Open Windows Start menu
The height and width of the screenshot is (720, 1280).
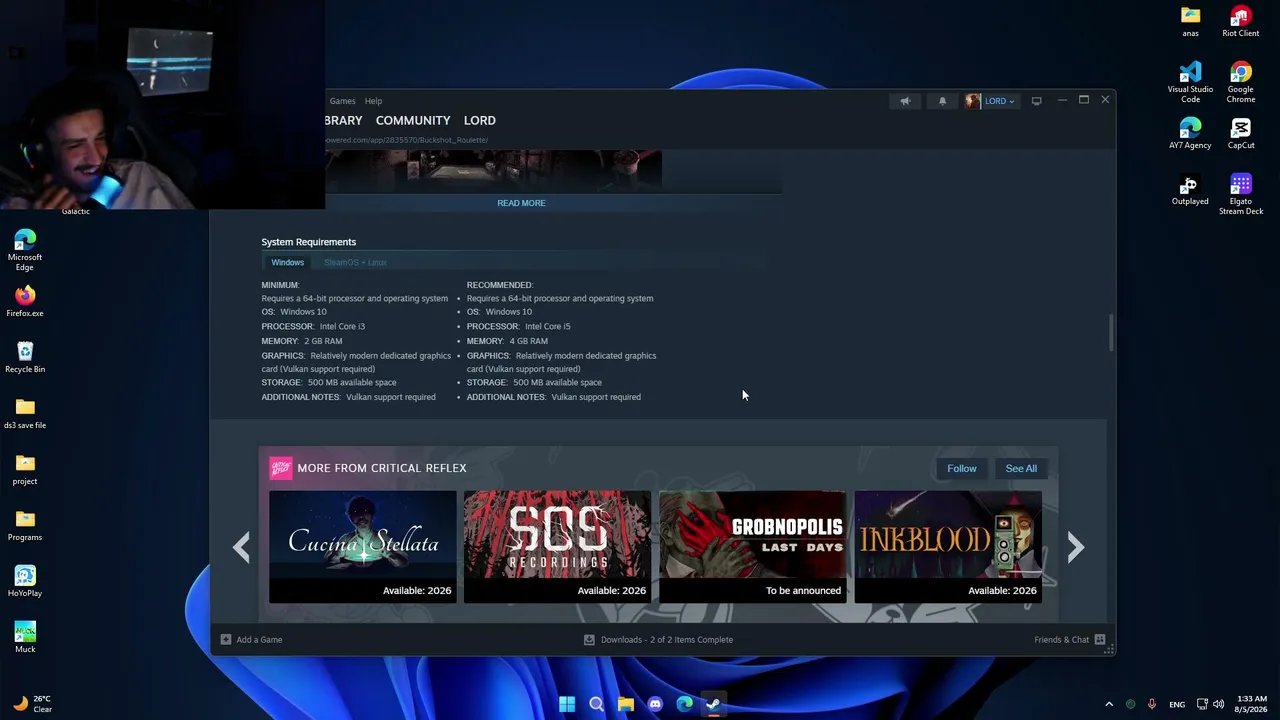click(x=567, y=704)
